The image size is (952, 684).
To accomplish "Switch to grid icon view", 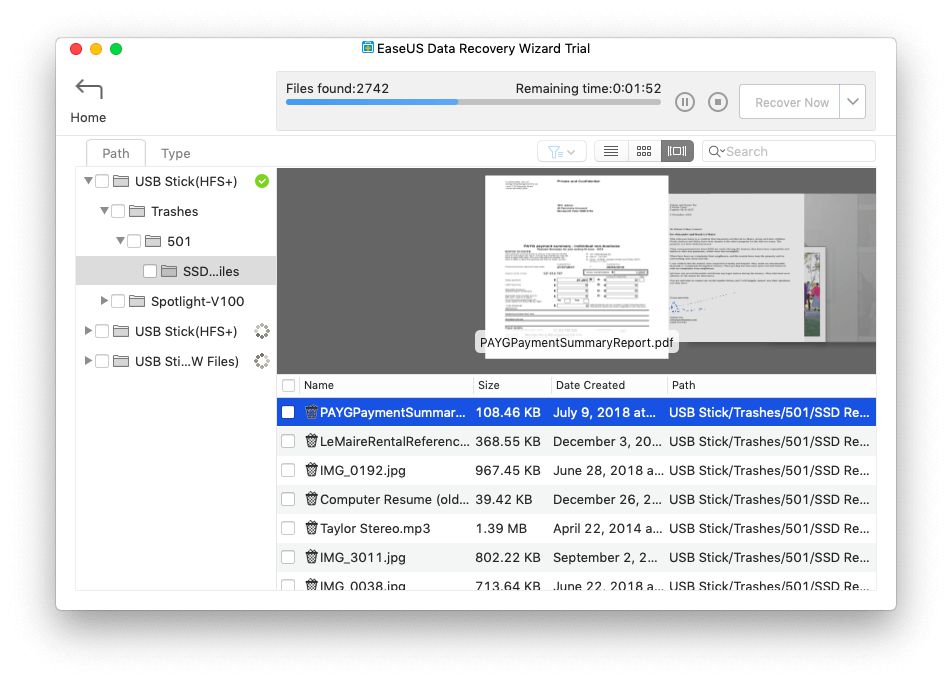I will pyautogui.click(x=644, y=151).
